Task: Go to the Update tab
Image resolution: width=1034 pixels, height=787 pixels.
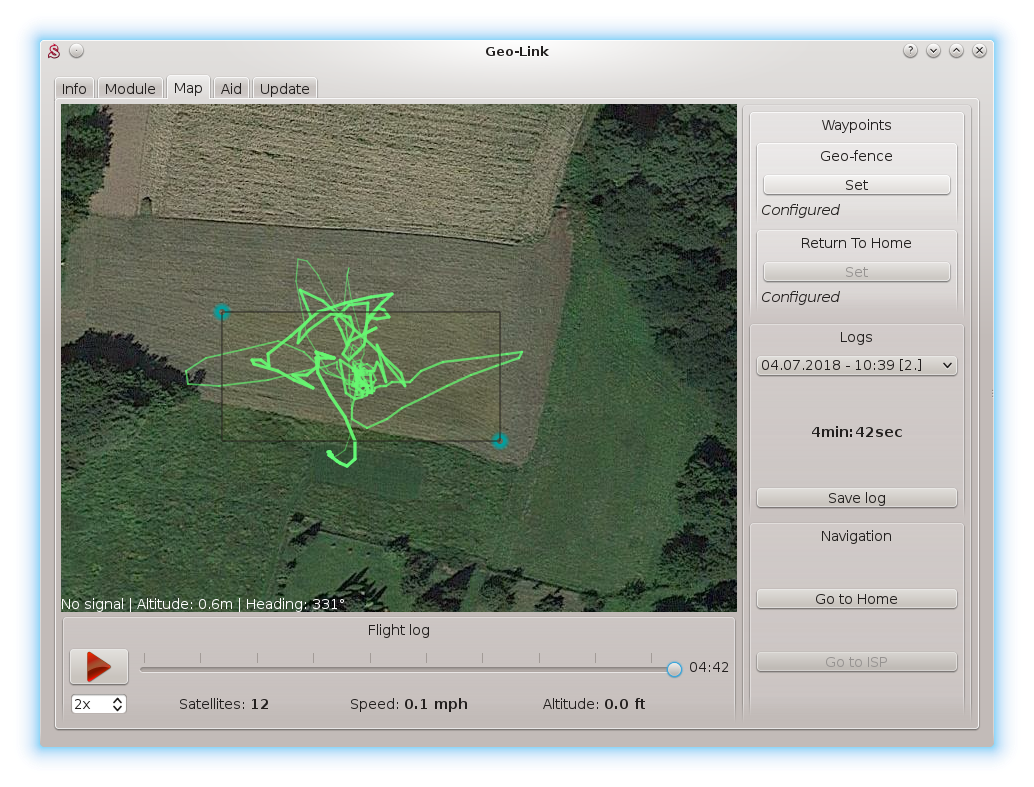Action: [284, 89]
